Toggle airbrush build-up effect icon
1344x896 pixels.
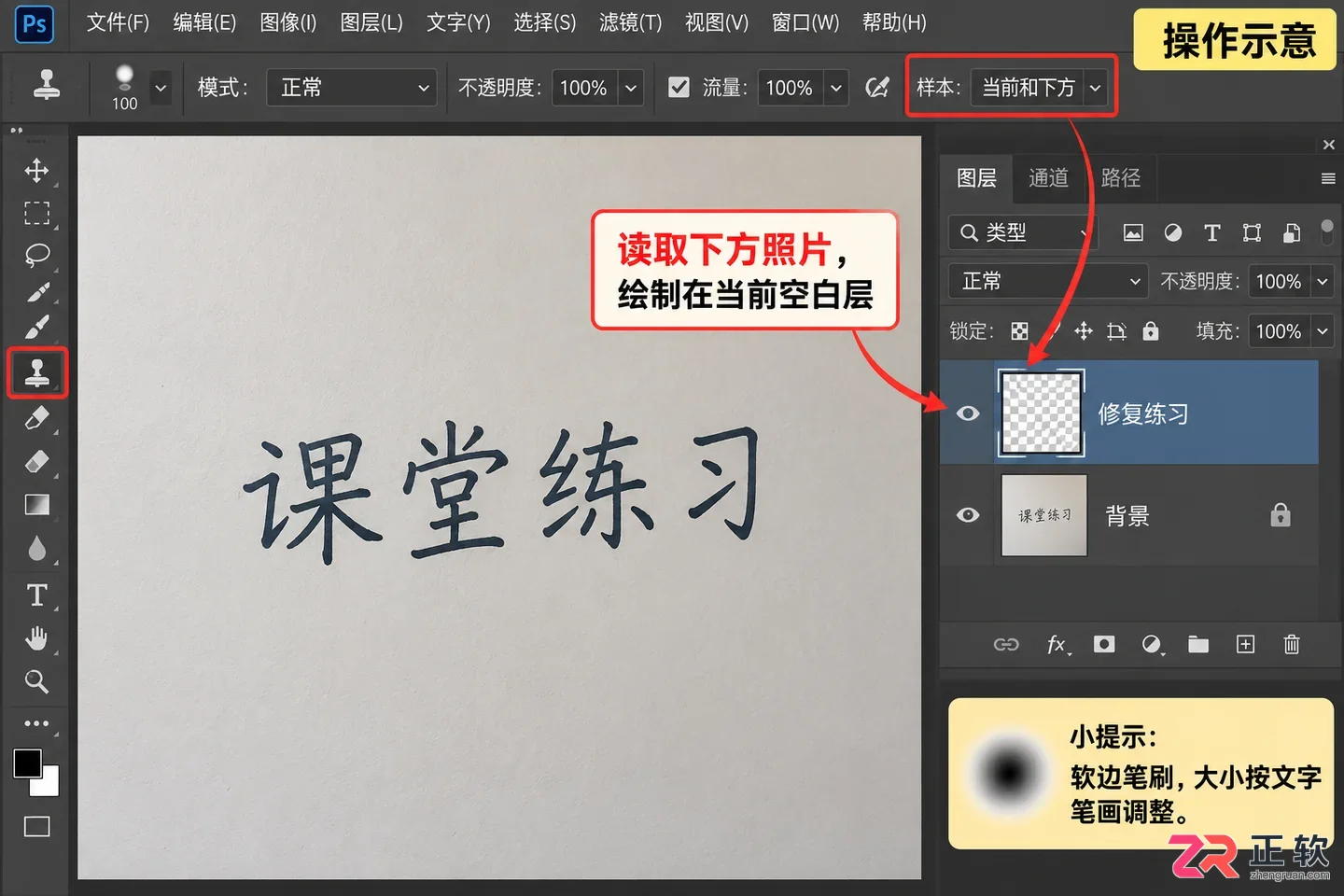(x=877, y=88)
